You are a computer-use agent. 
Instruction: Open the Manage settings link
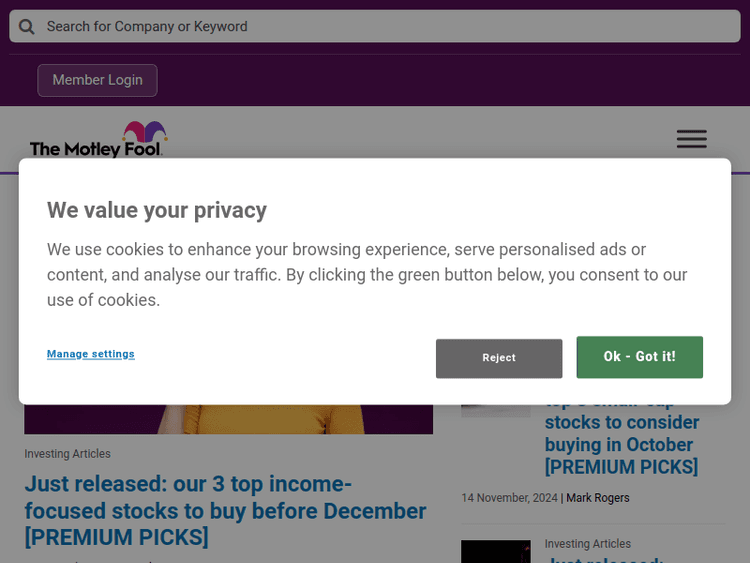[x=91, y=354]
